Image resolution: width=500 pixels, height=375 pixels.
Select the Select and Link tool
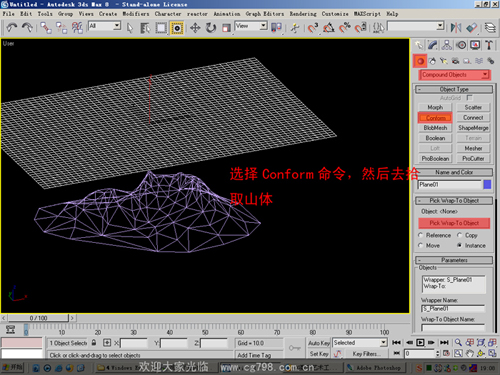click(46, 27)
